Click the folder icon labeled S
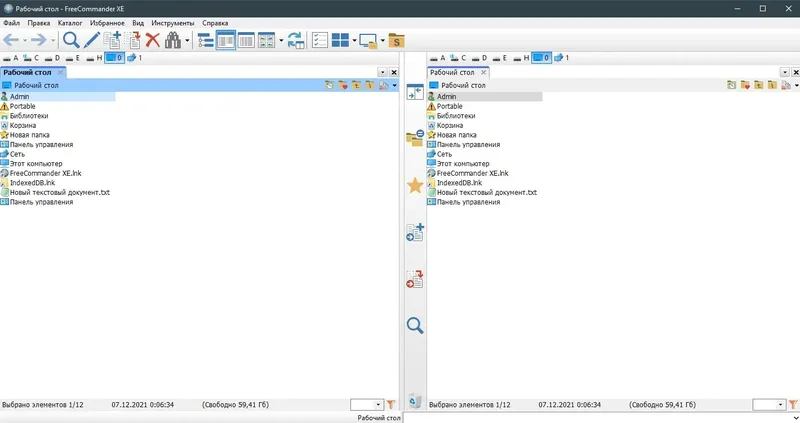 [396, 40]
